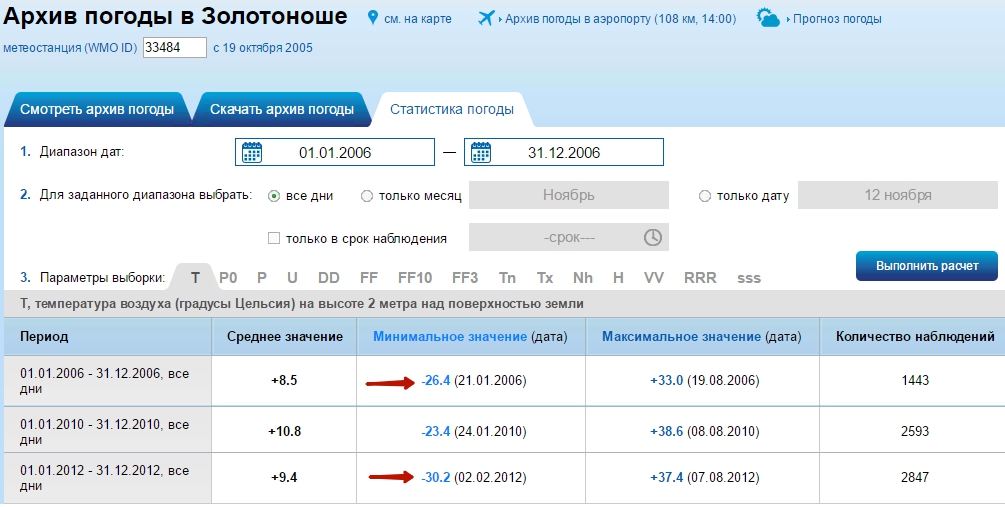The width and height of the screenshot is (1005, 507).
Task: Click the map pin icon
Action: [372, 18]
